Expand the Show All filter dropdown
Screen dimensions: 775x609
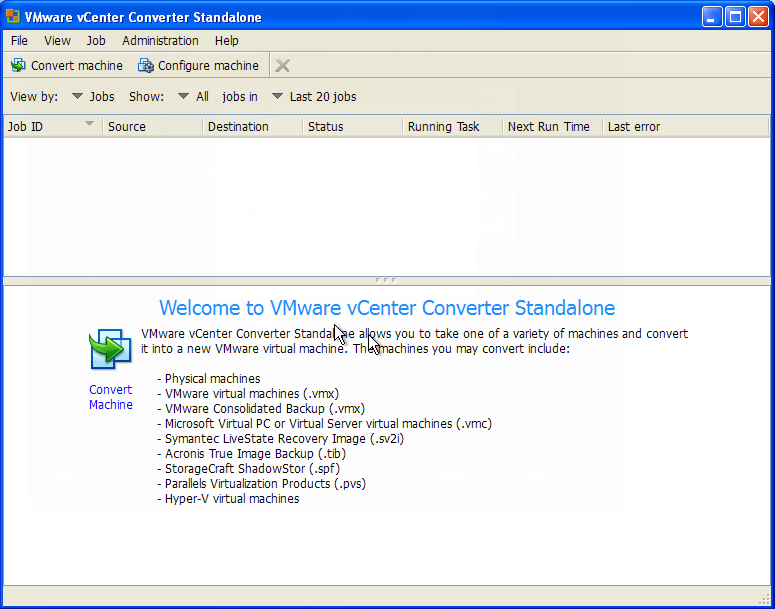[193, 96]
